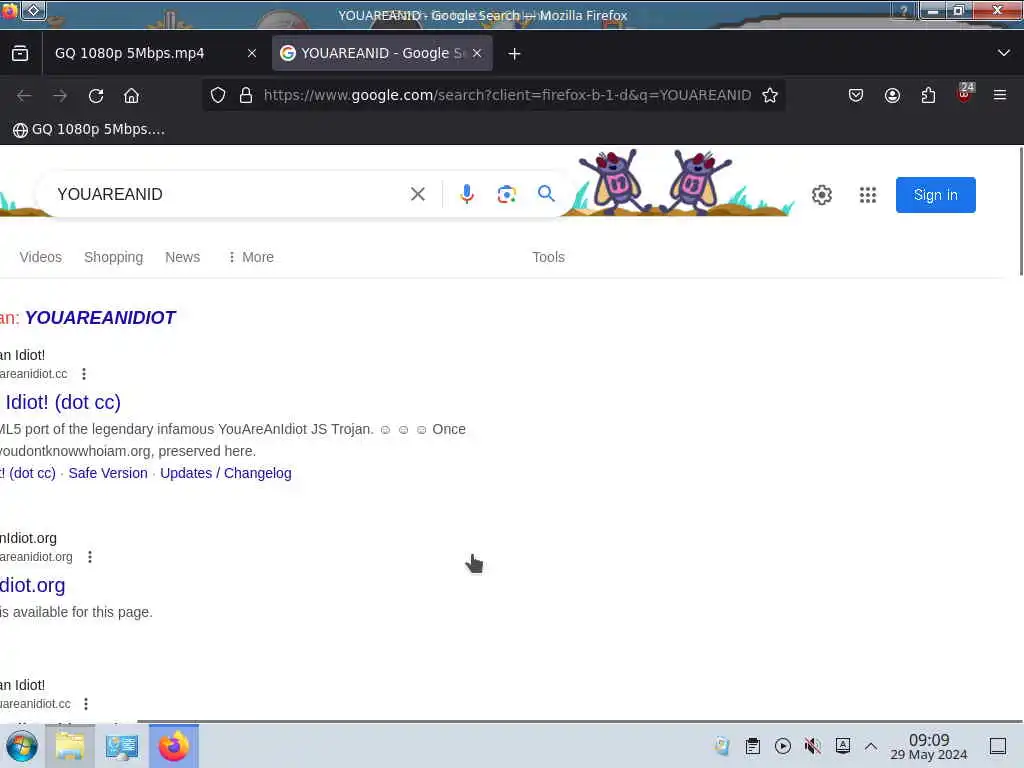Open the extensions panel

tap(928, 95)
